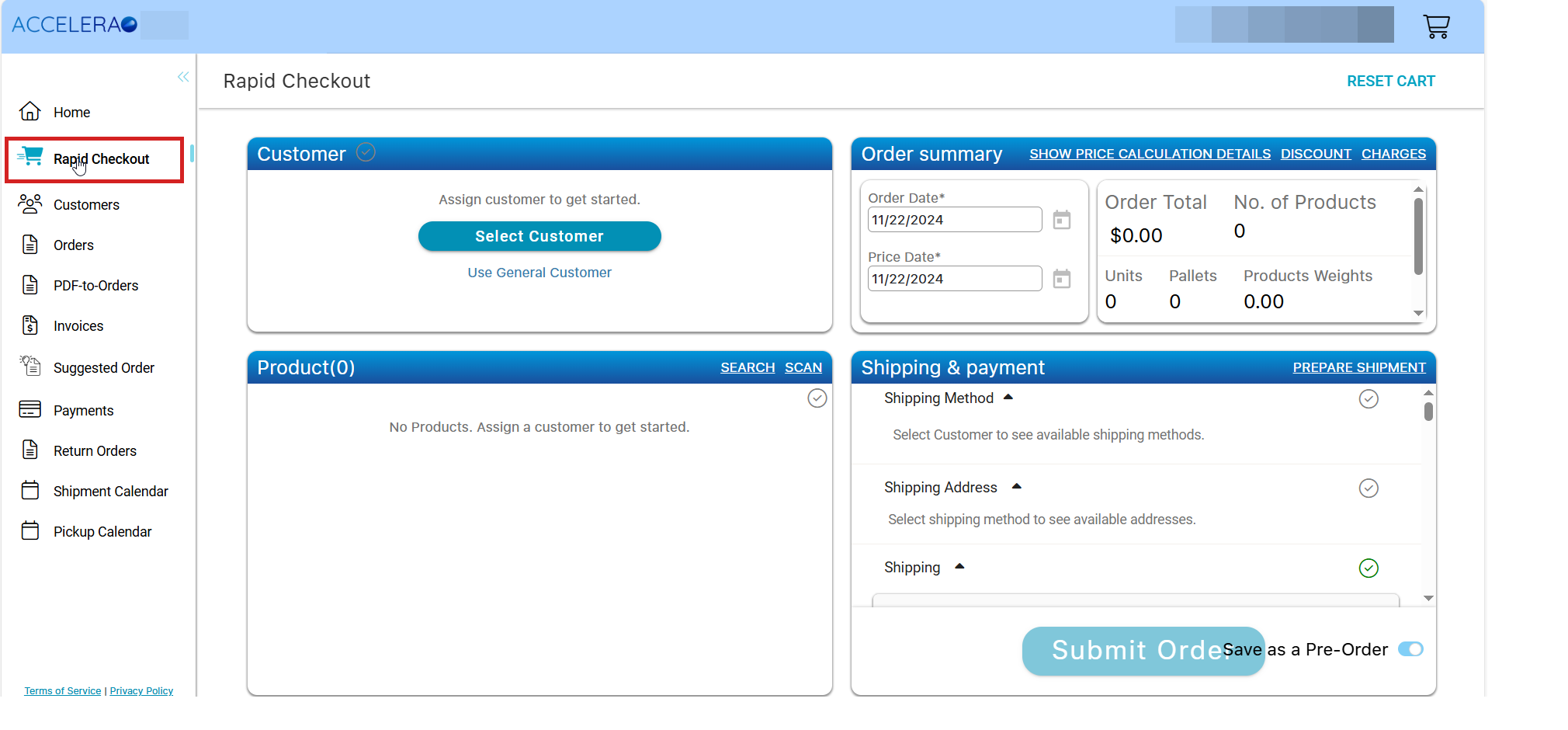Click the Home house icon
The width and height of the screenshot is (1568, 730).
pyautogui.click(x=30, y=112)
